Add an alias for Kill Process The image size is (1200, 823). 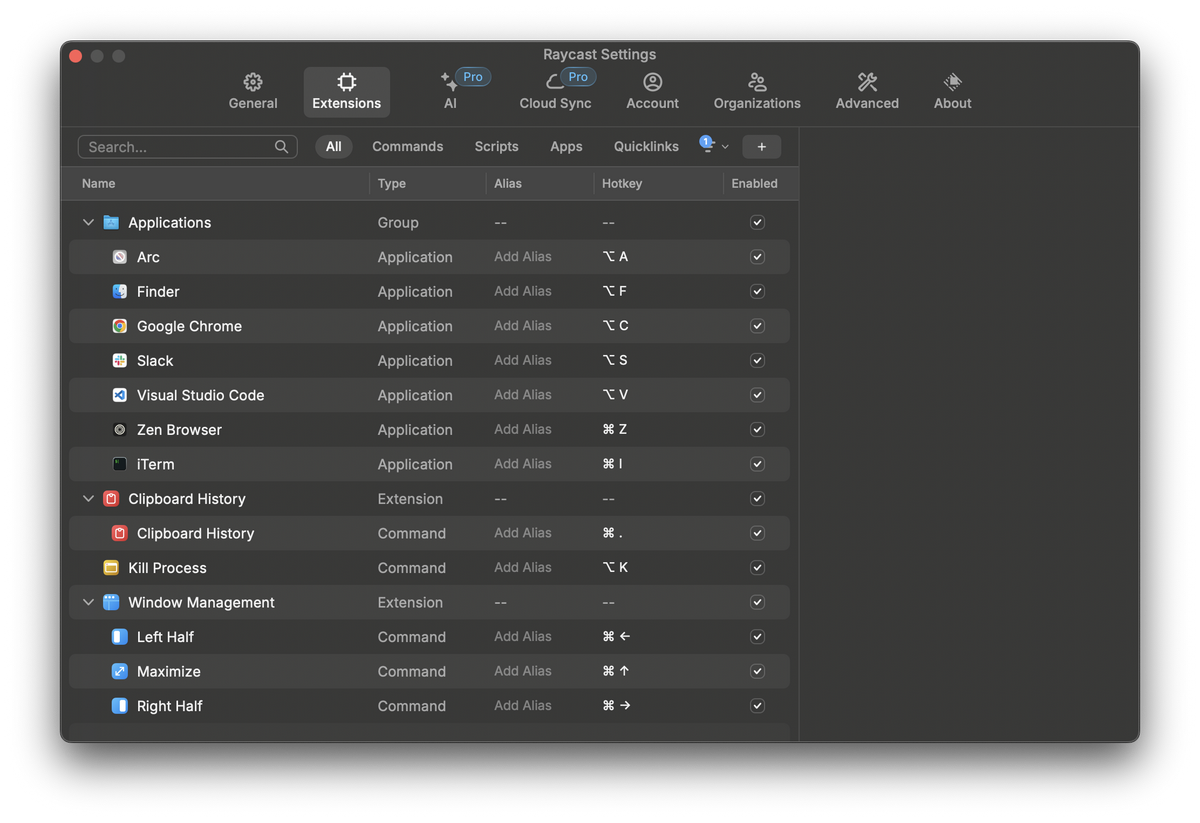click(523, 568)
